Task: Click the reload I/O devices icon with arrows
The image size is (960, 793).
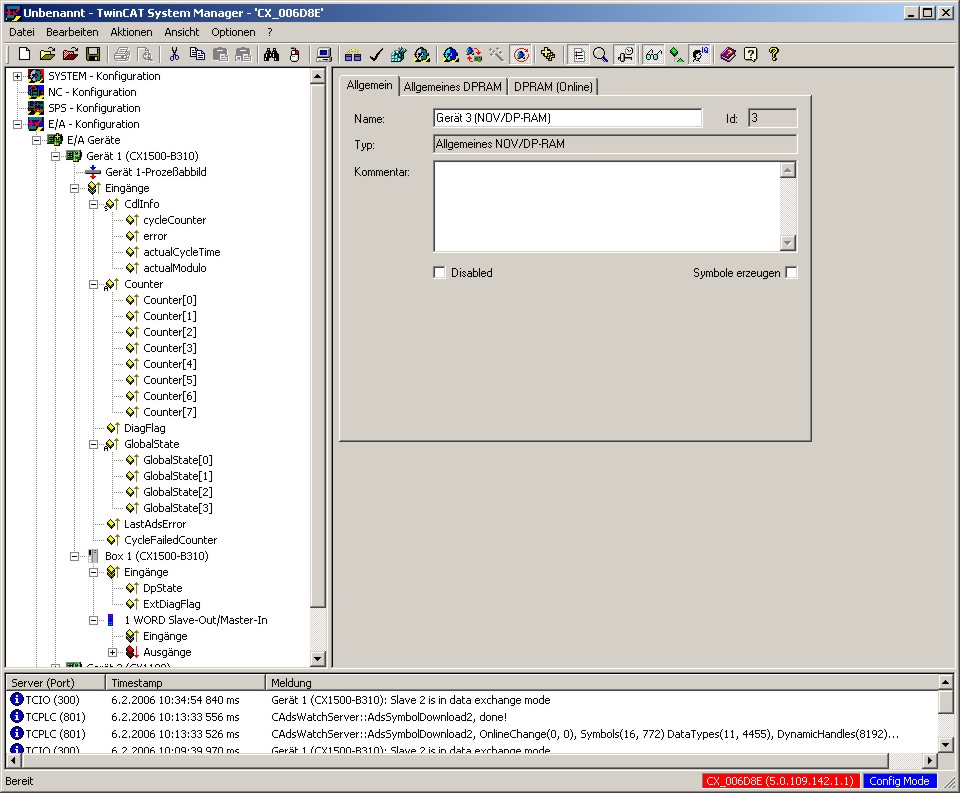Action: coord(473,54)
